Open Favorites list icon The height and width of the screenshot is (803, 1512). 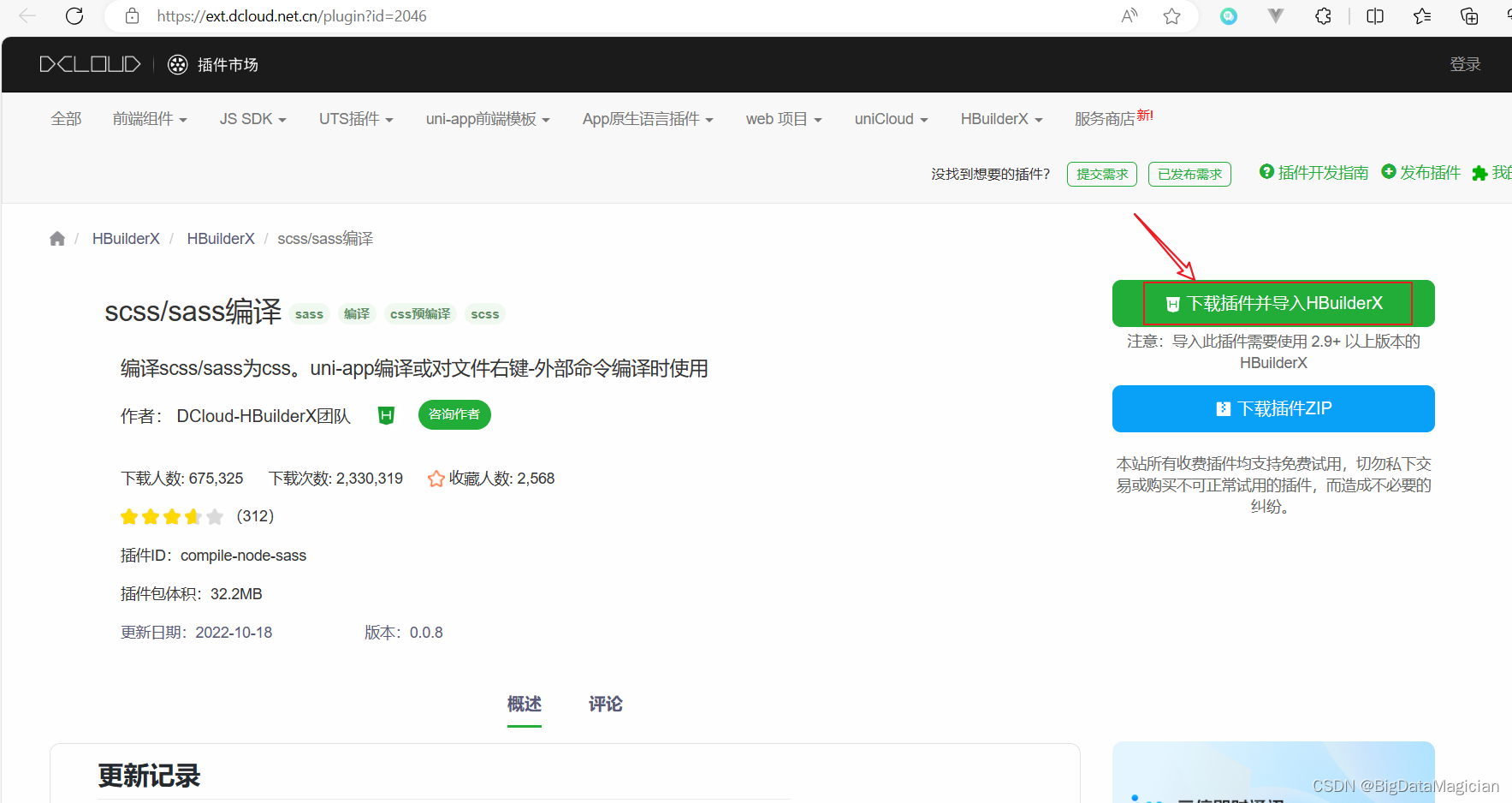point(1422,16)
